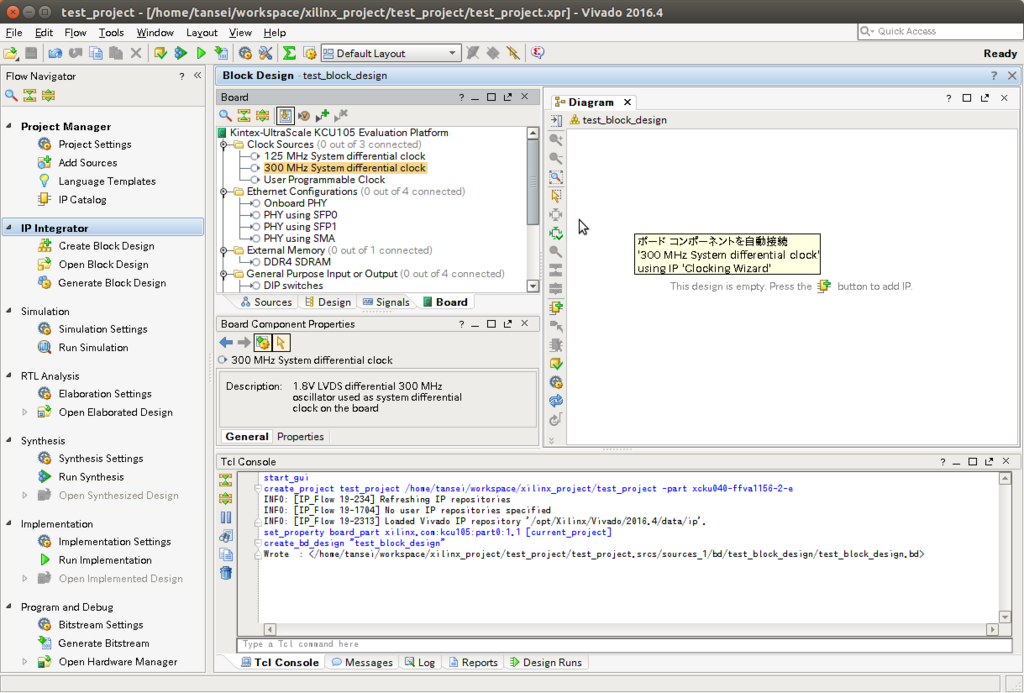Click the blue refresh icon in Diagram toolbar
The image size is (1024, 693).
(x=556, y=401)
